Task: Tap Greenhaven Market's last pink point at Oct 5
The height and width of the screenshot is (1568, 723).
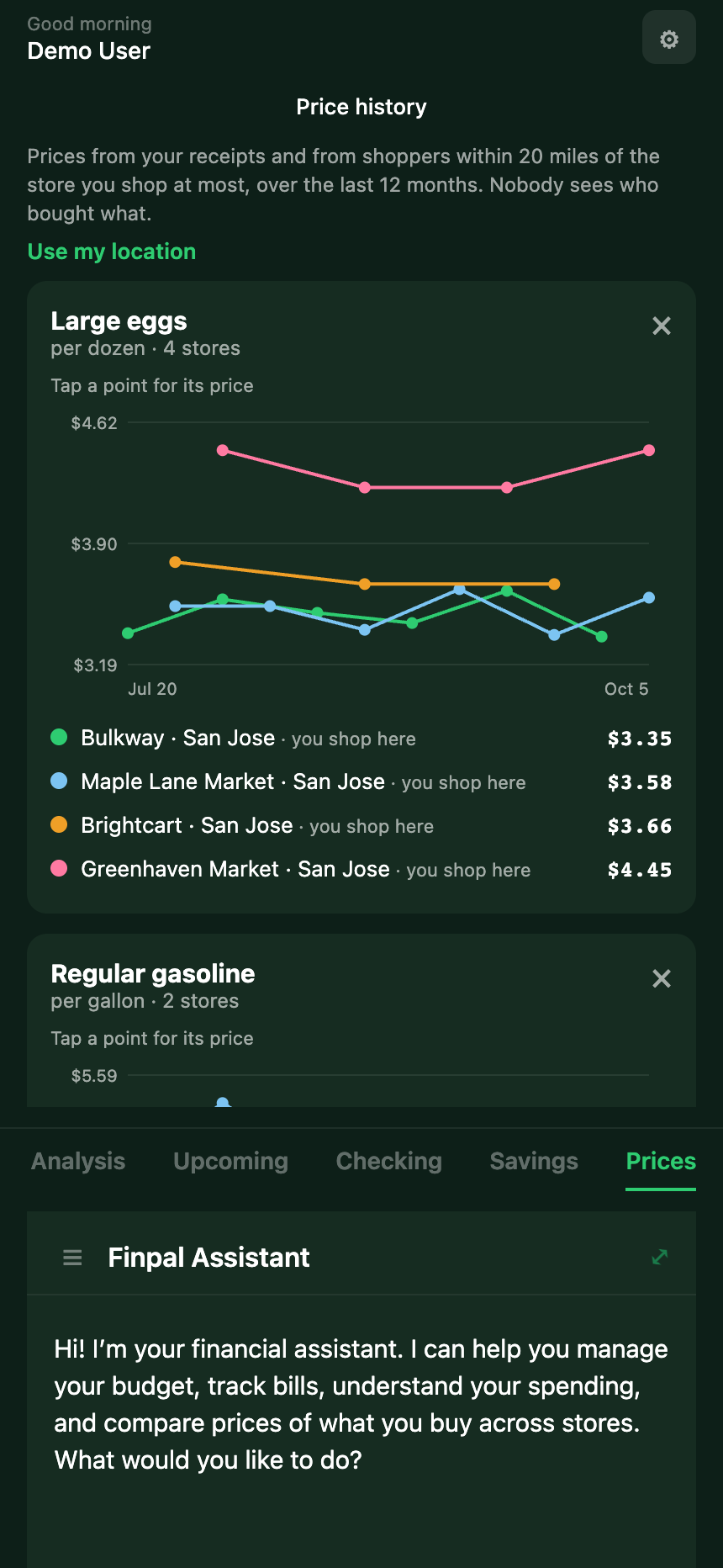Action: pos(649,450)
